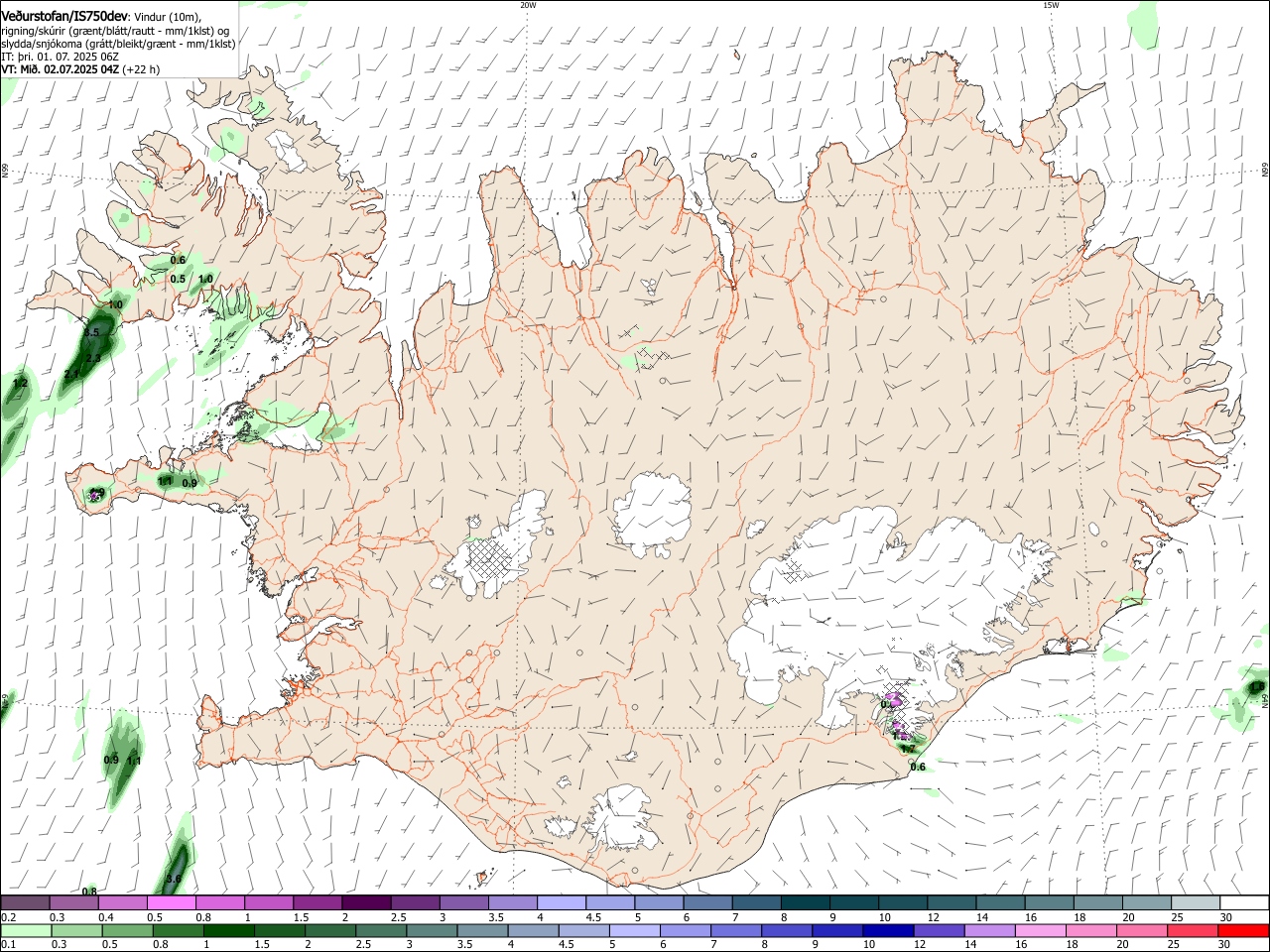Image resolution: width=1270 pixels, height=952 pixels.
Task: Click the 3.6 precipitation value near bottom edge
Action: click(174, 879)
